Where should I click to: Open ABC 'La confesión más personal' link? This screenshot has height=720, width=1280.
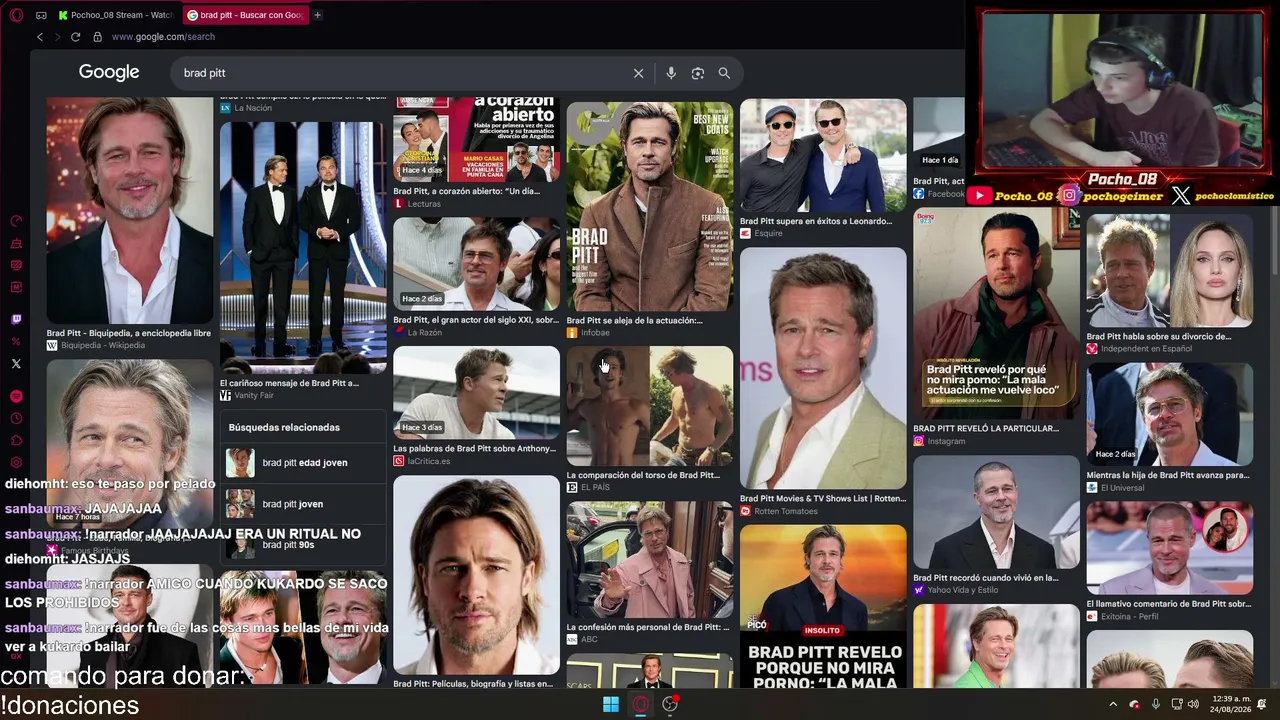tap(648, 627)
